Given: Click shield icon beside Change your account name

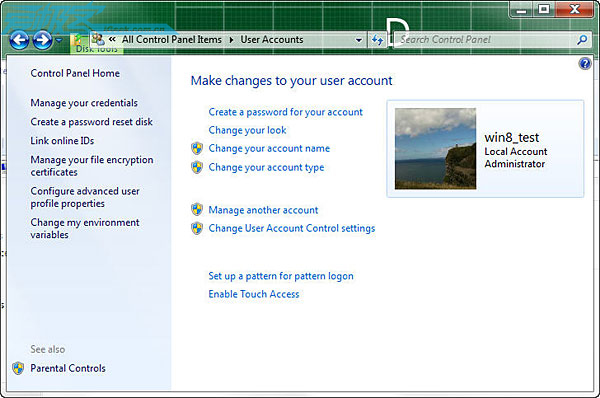Looking at the screenshot, I should point(197,148).
